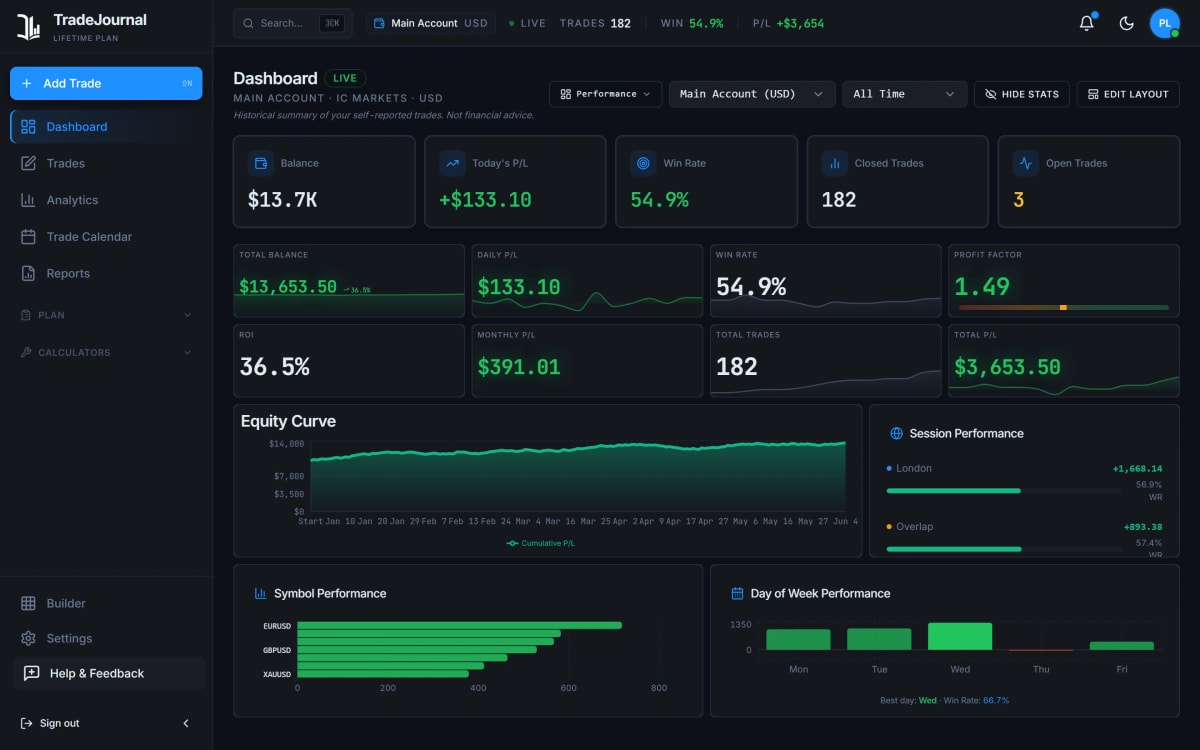1200x750 pixels.
Task: Click the Symbol Performance chart icon
Action: coord(260,593)
